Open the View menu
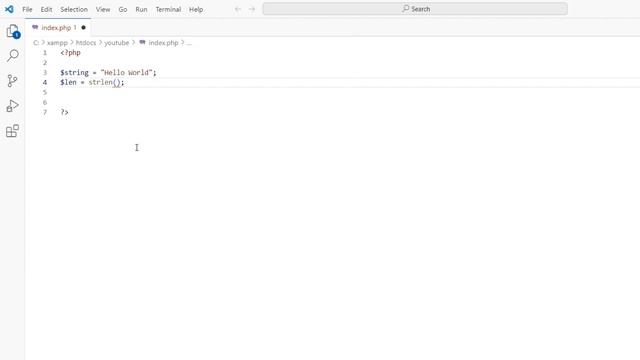Viewport: 640px width, 360px height. pos(103,9)
